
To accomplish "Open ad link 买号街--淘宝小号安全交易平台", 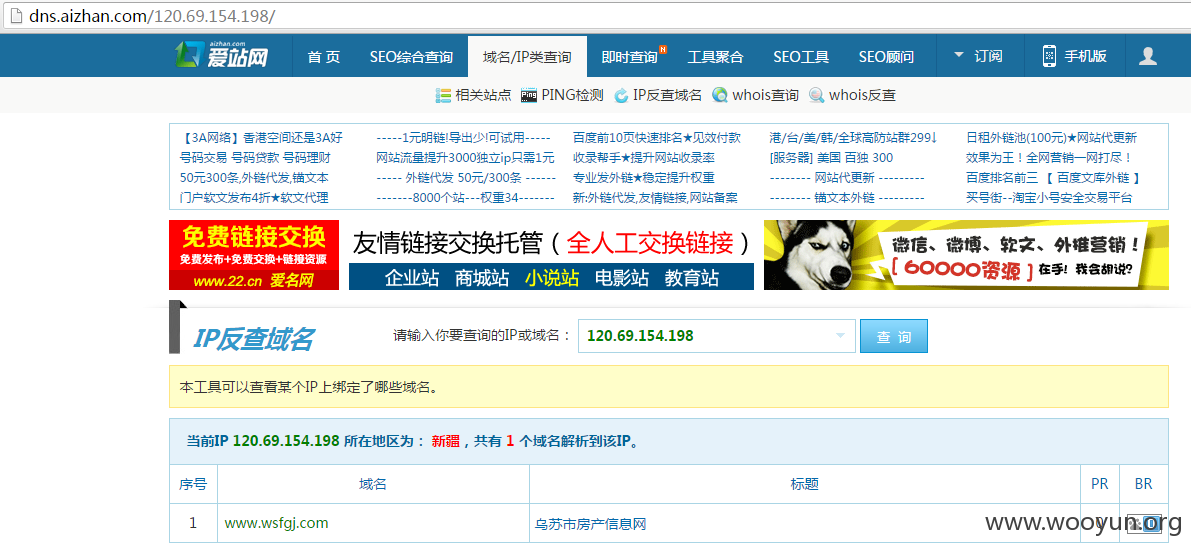I will [1049, 198].
